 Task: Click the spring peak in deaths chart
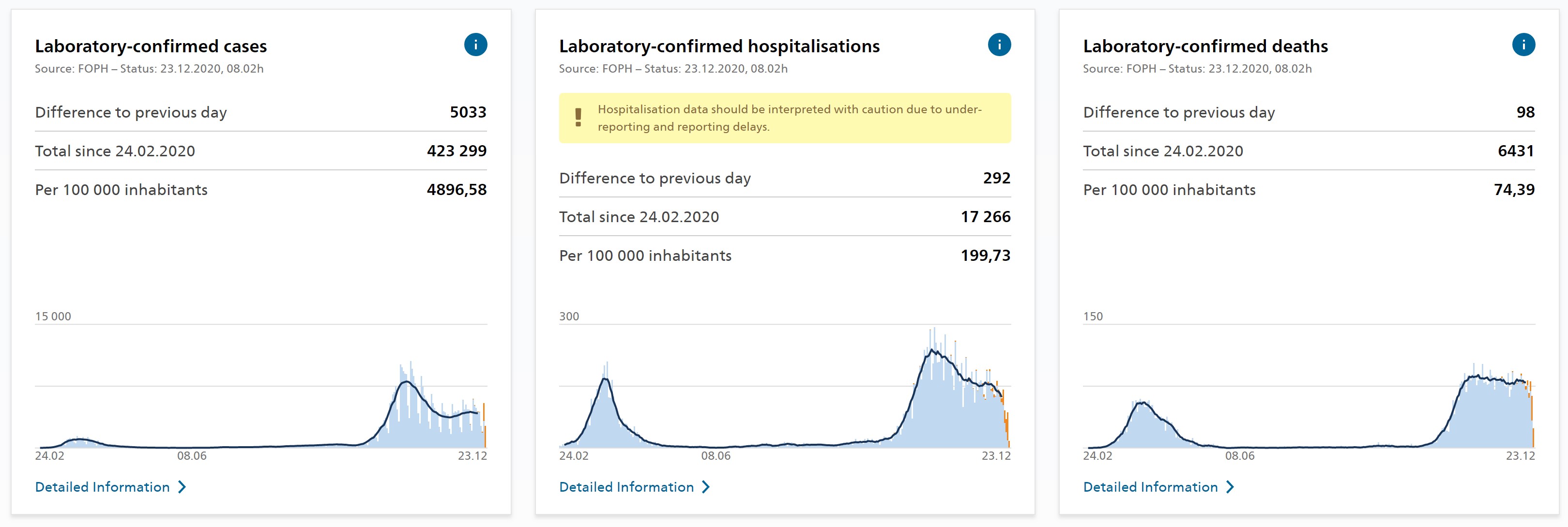click(1144, 404)
